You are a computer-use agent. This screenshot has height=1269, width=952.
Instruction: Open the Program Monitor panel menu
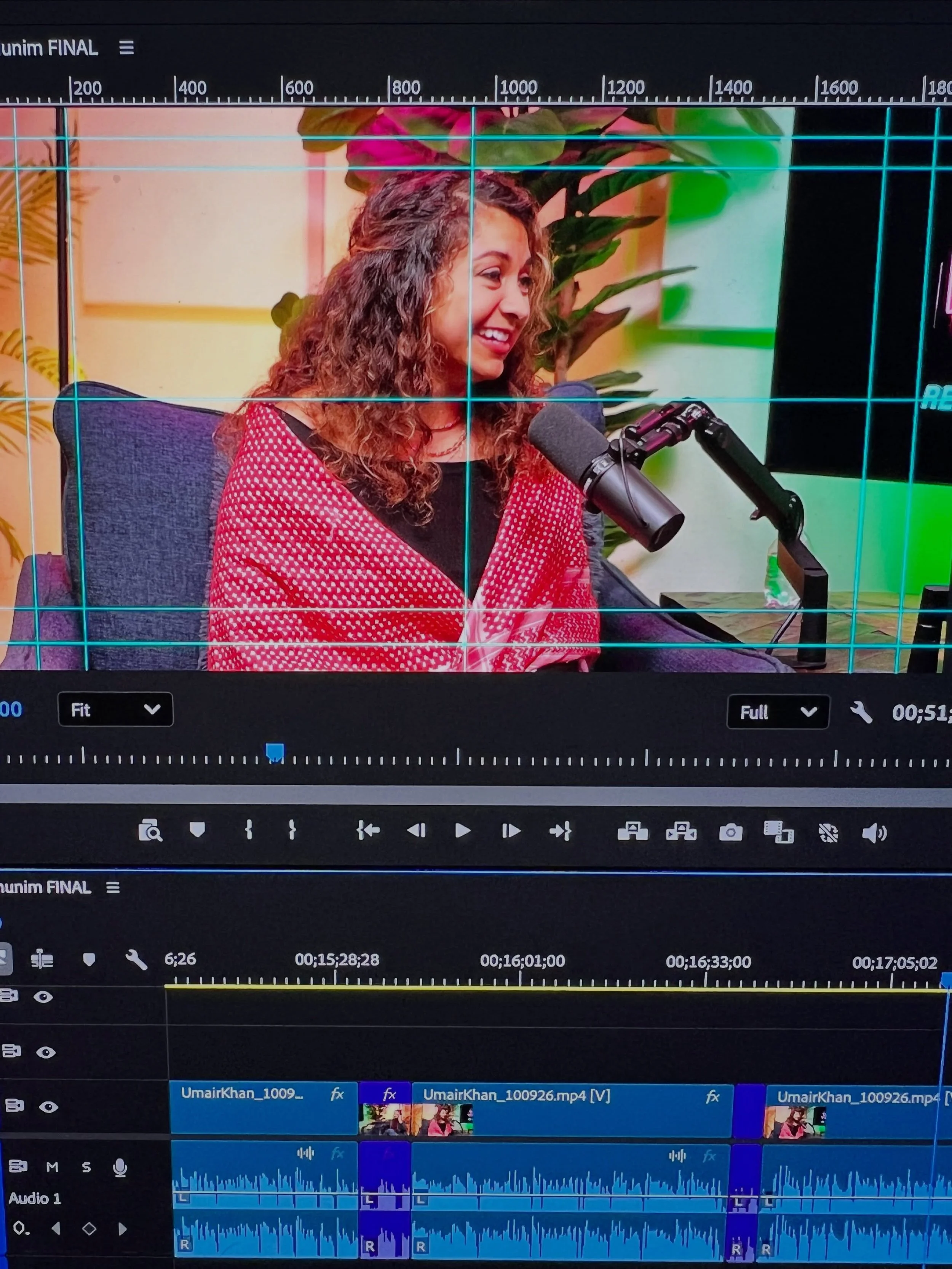point(127,48)
